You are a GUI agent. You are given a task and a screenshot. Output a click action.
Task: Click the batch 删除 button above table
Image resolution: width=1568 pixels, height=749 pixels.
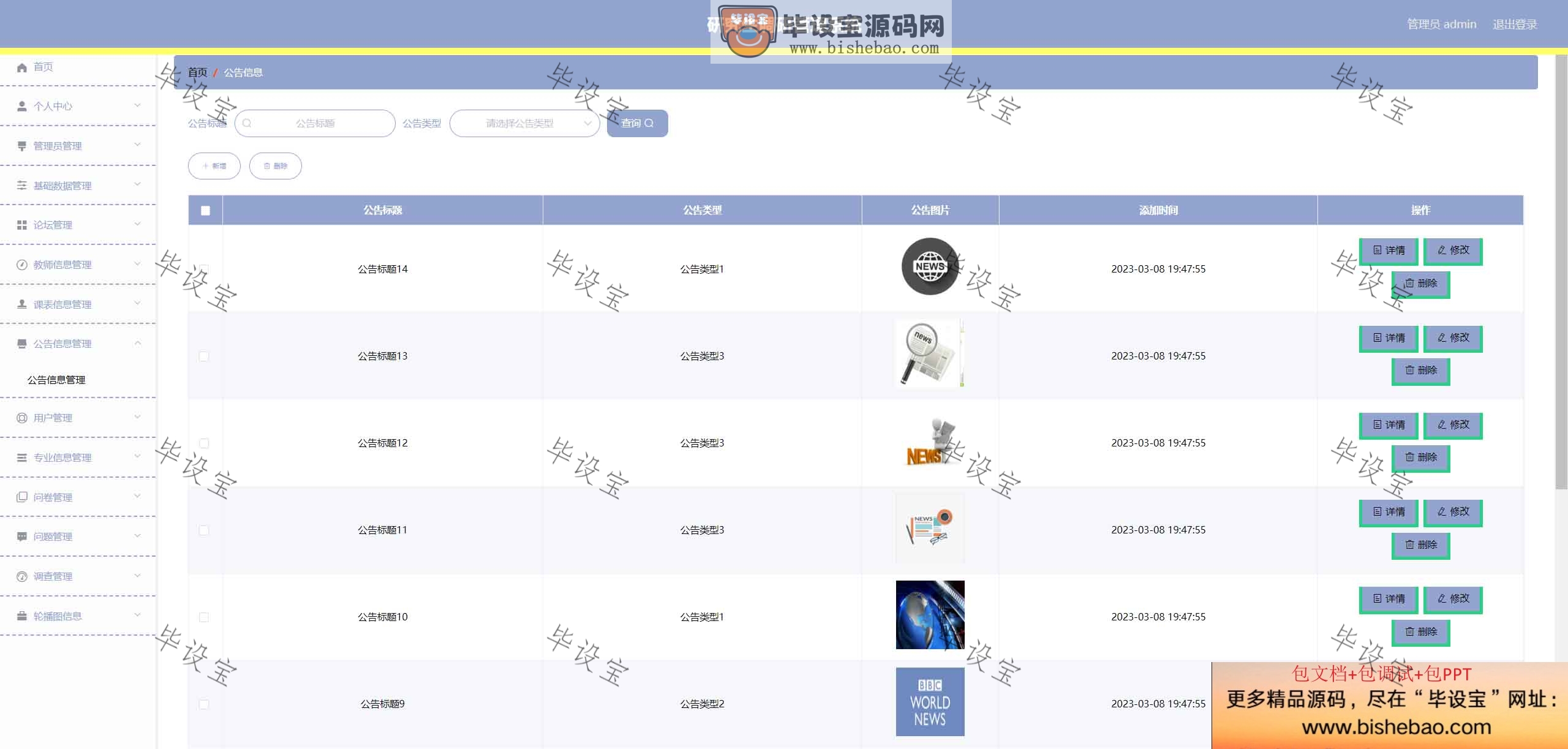pos(275,166)
